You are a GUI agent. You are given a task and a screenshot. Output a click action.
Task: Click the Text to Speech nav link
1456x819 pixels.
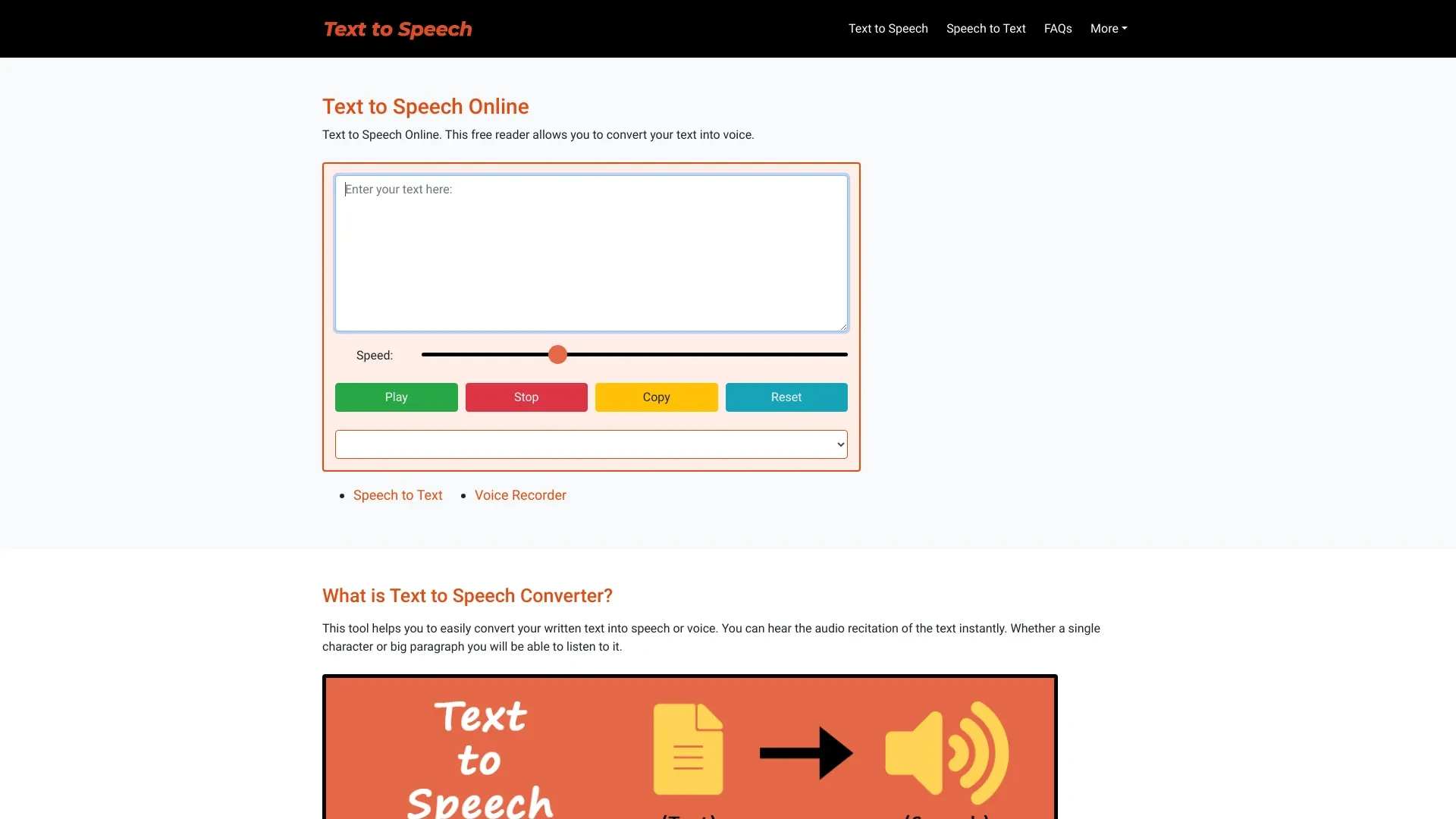[888, 28]
